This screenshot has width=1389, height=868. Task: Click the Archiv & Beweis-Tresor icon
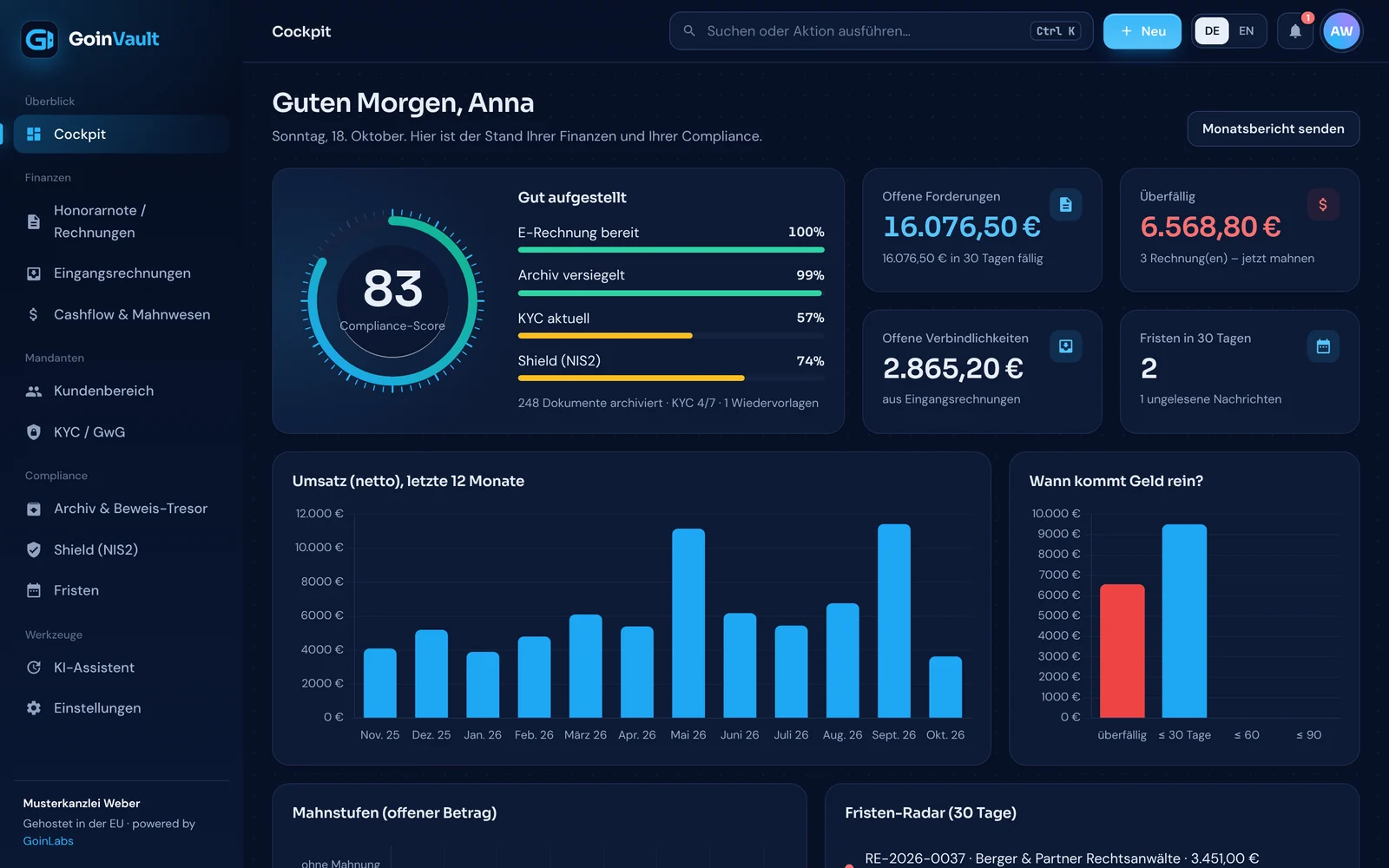click(34, 509)
